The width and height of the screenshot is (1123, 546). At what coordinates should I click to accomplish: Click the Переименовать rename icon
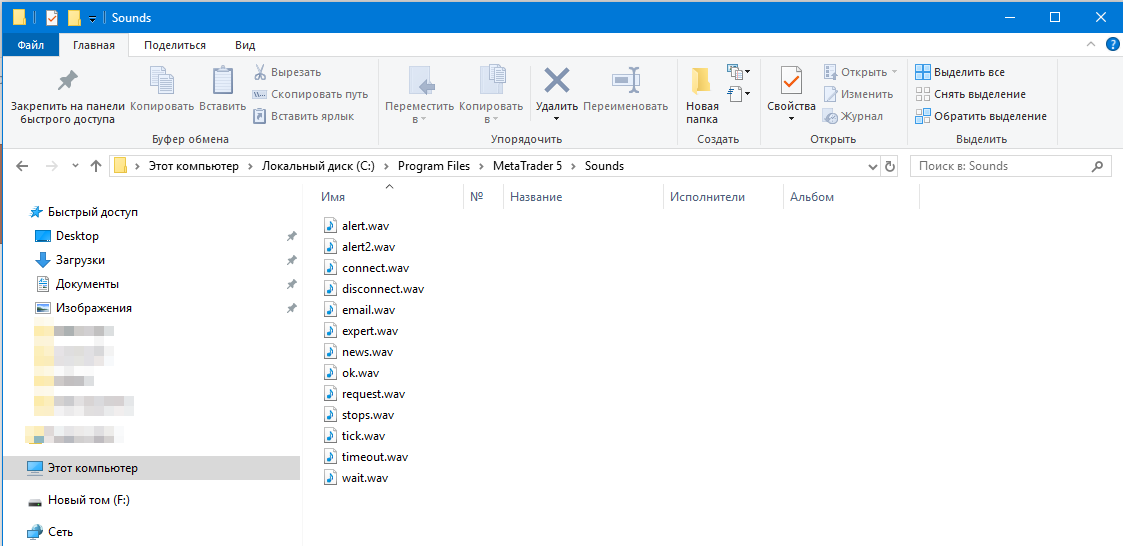point(625,80)
